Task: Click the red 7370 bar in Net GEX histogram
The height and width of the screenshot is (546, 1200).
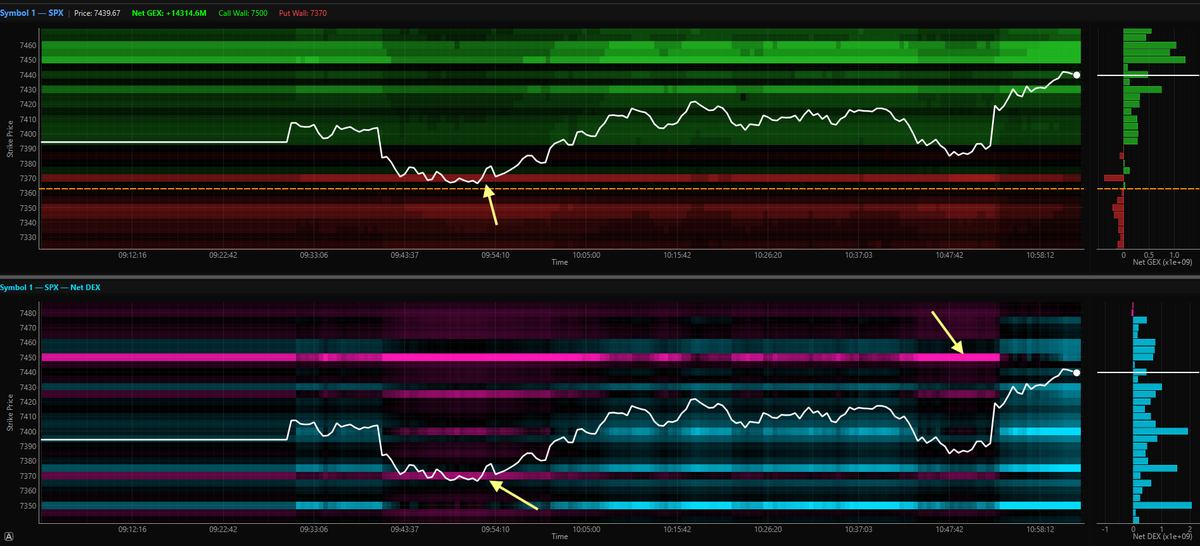Action: [x=1114, y=178]
